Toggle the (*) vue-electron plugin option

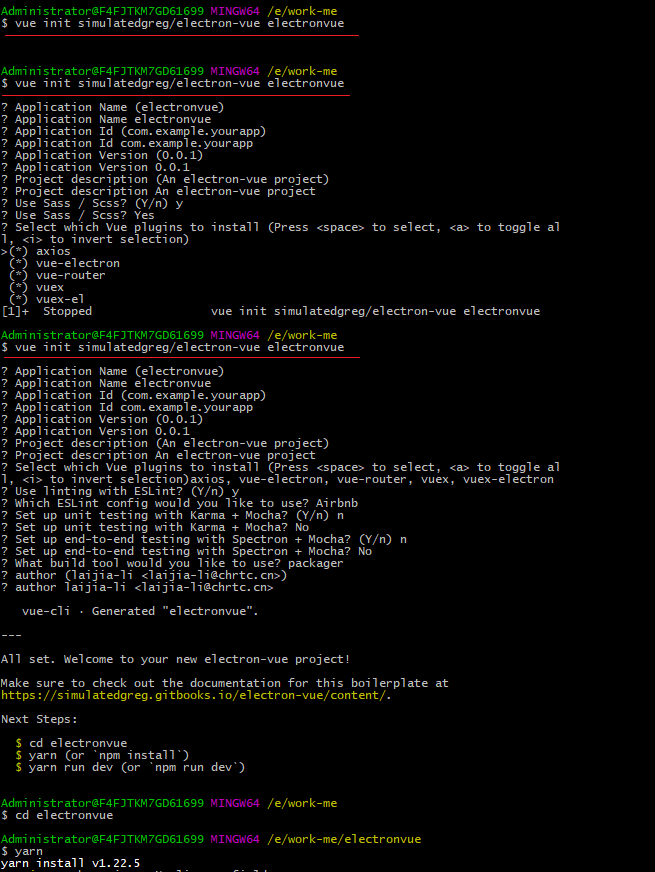pyautogui.click(x=64, y=264)
